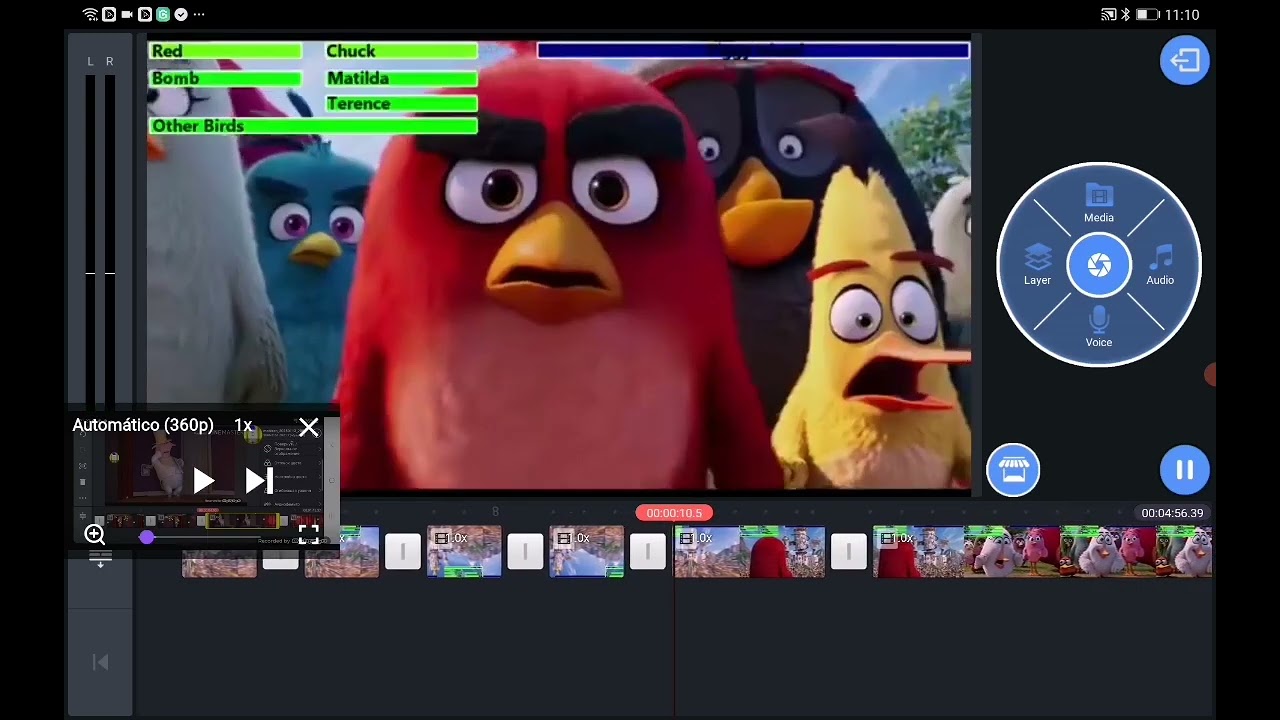Change mini player 1x playback speed
Image resolution: width=1280 pixels, height=720 pixels.
[x=243, y=425]
